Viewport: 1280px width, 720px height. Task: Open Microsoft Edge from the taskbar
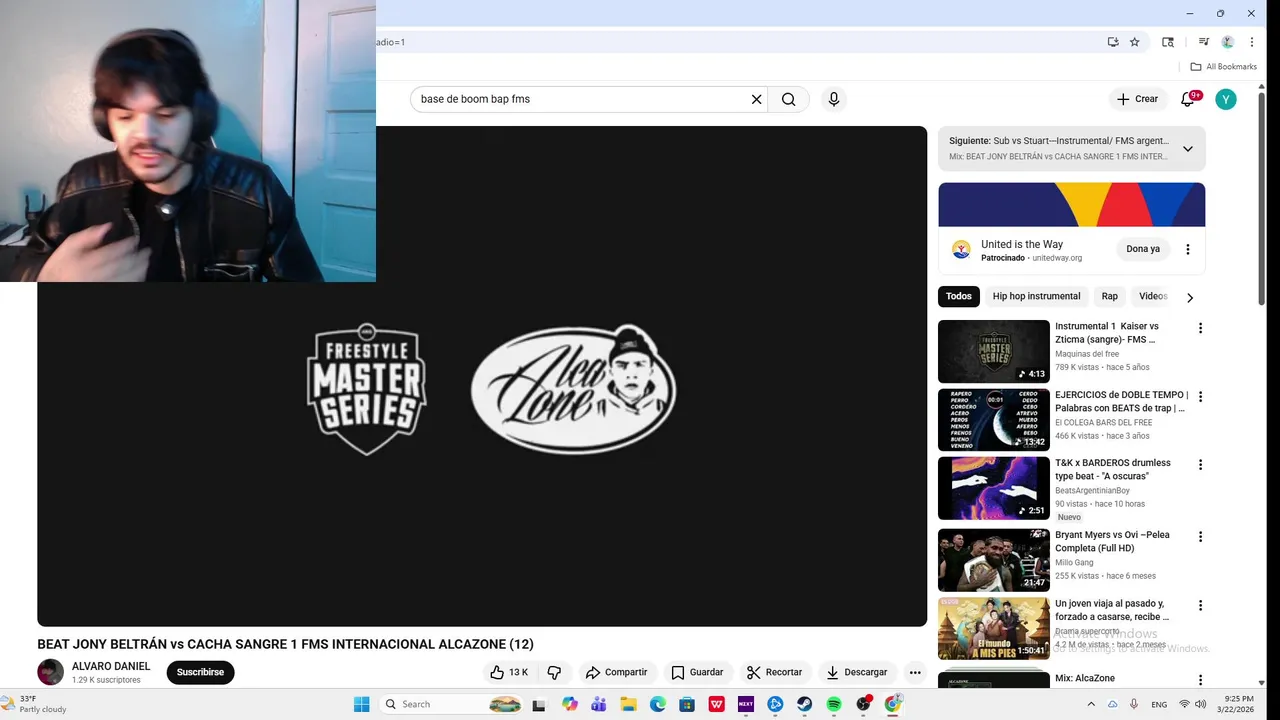point(658,704)
